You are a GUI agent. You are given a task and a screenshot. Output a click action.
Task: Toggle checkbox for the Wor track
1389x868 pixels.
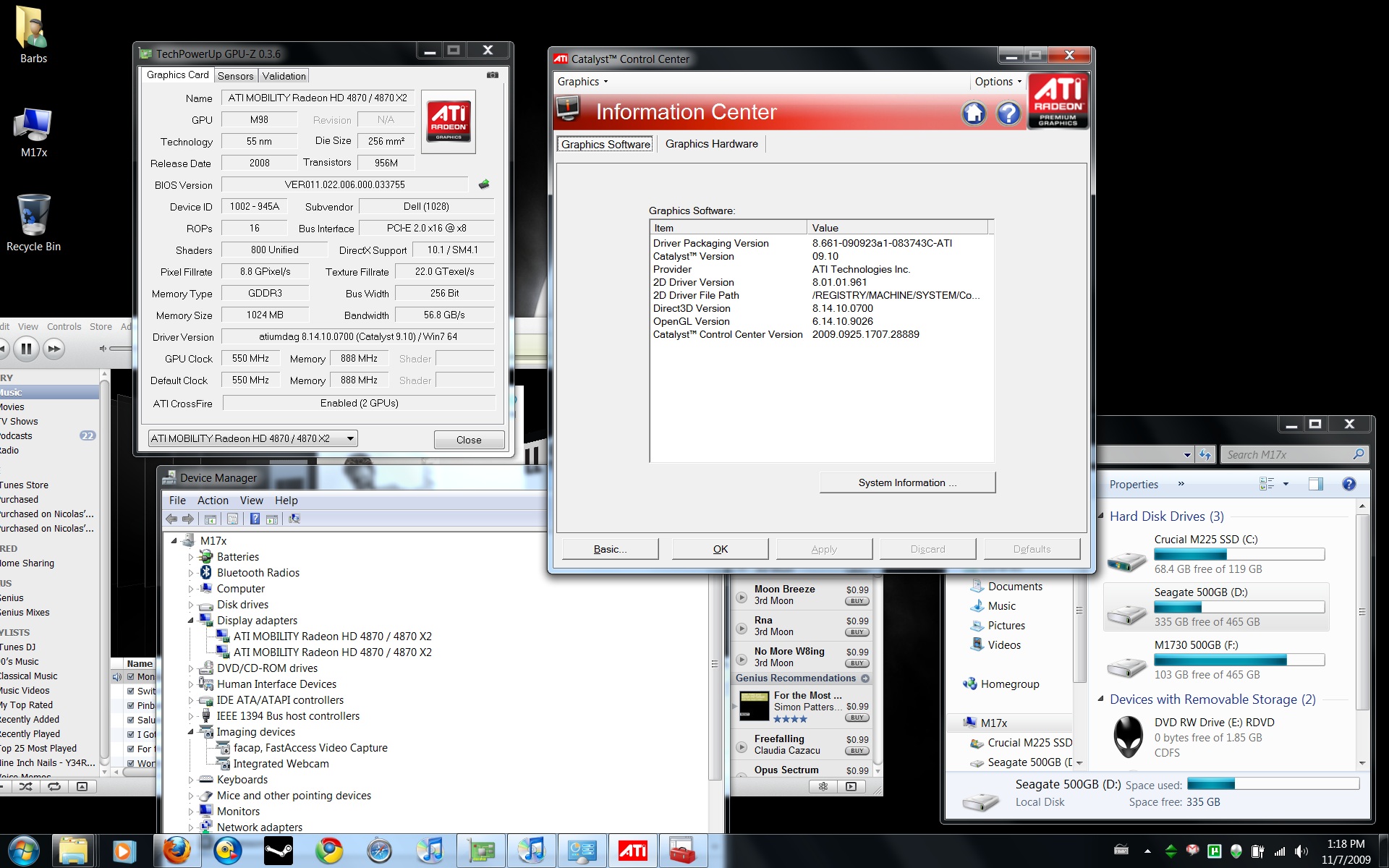[131, 764]
